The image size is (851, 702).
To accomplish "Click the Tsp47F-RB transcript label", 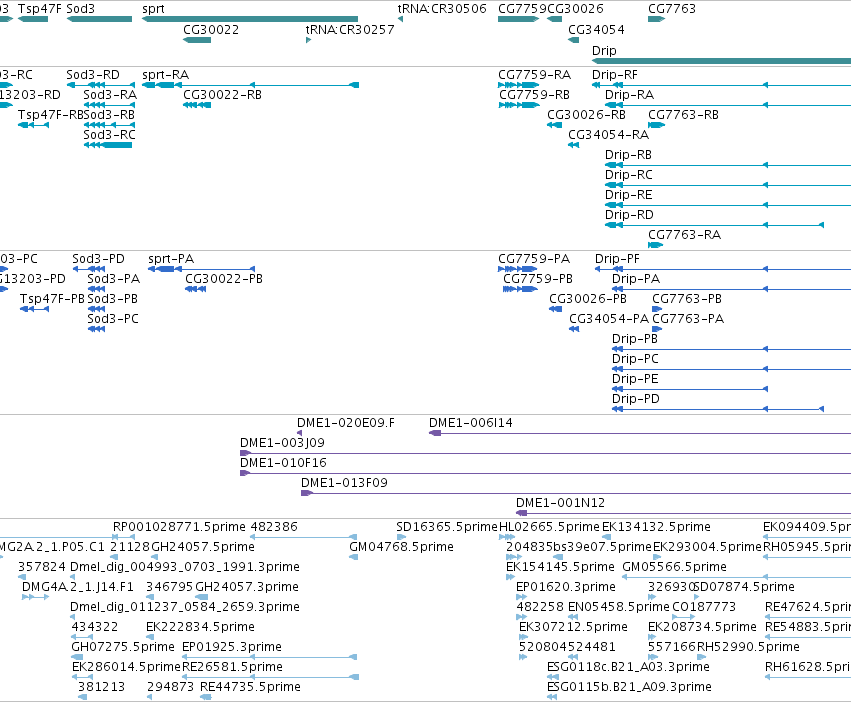I will tap(50, 115).
